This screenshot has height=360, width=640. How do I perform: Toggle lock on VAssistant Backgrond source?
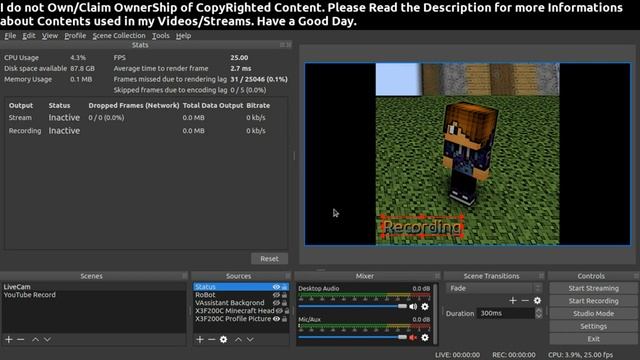pos(284,303)
